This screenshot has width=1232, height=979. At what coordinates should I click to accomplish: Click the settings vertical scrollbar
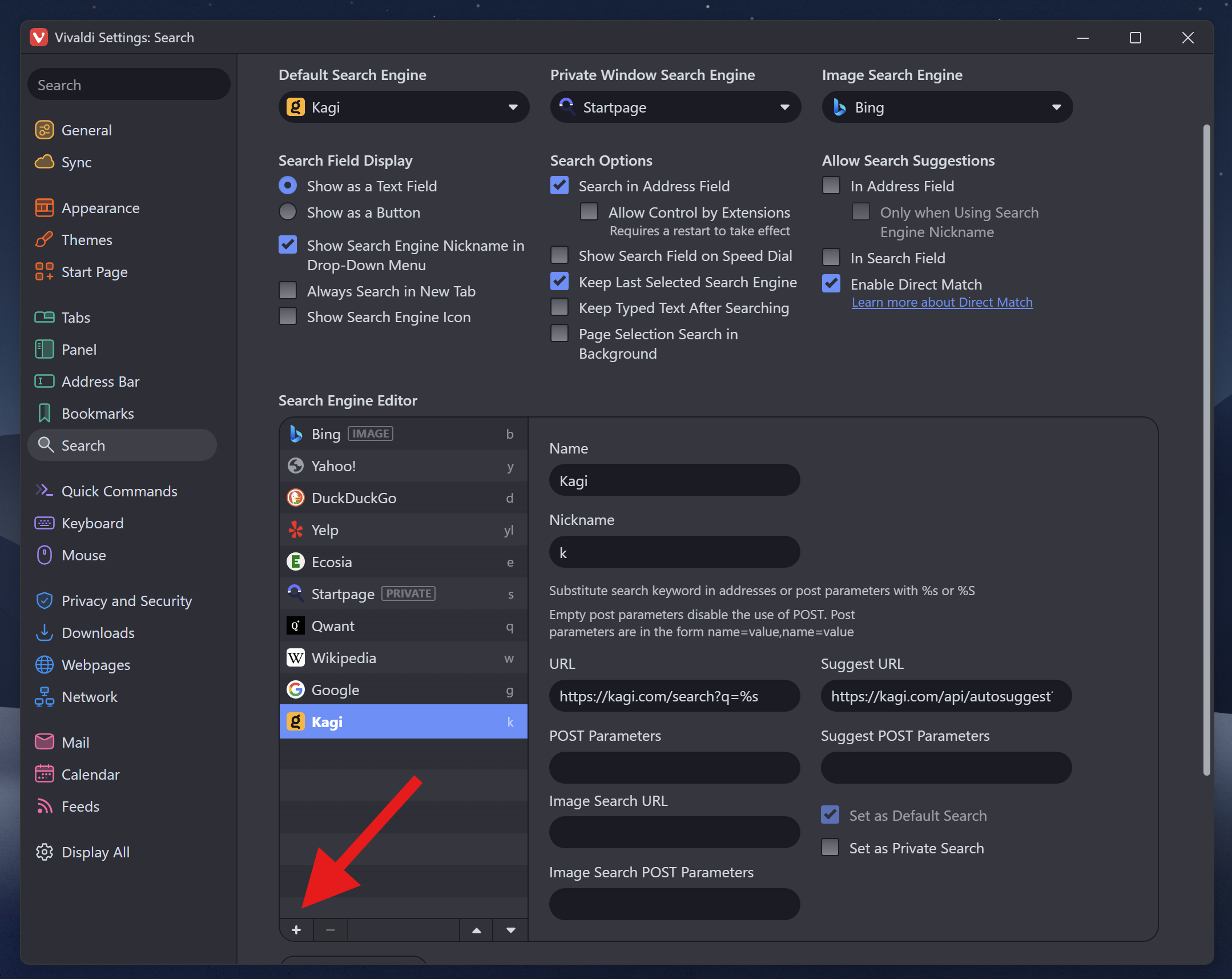tap(1206, 450)
